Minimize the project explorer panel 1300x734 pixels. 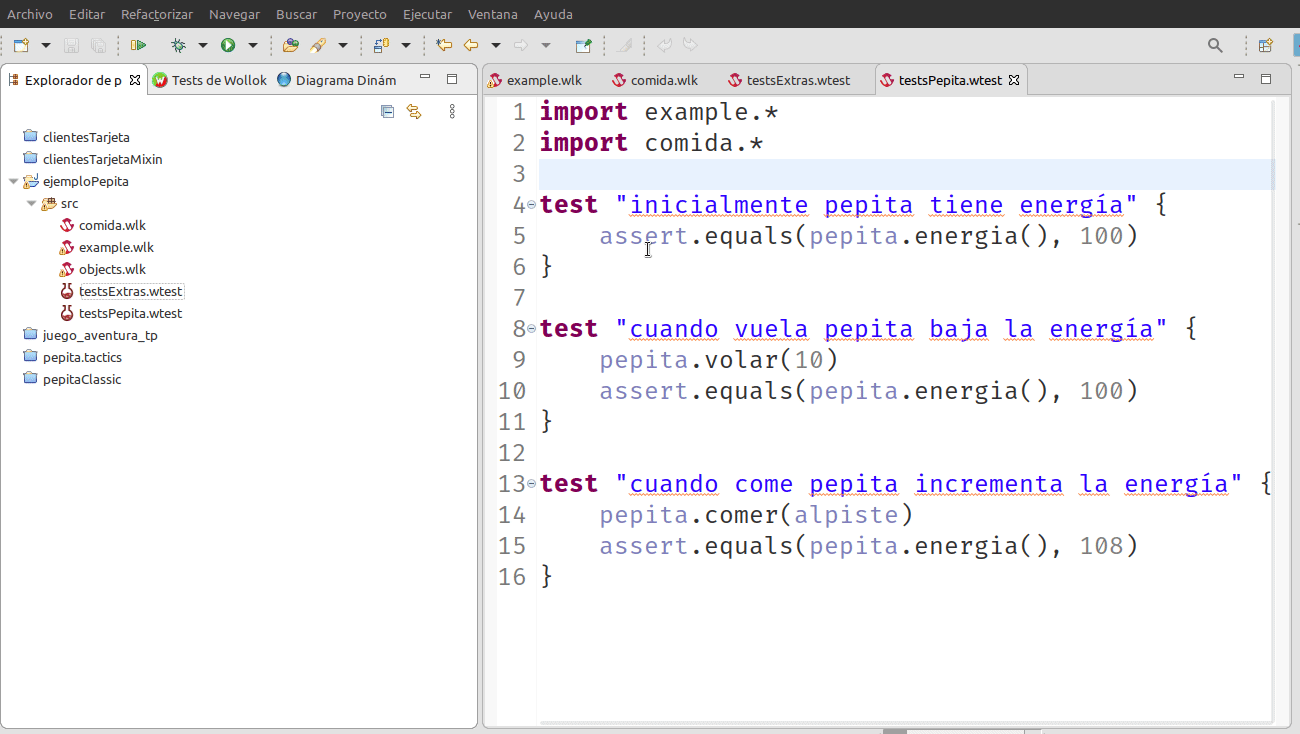coord(425,79)
